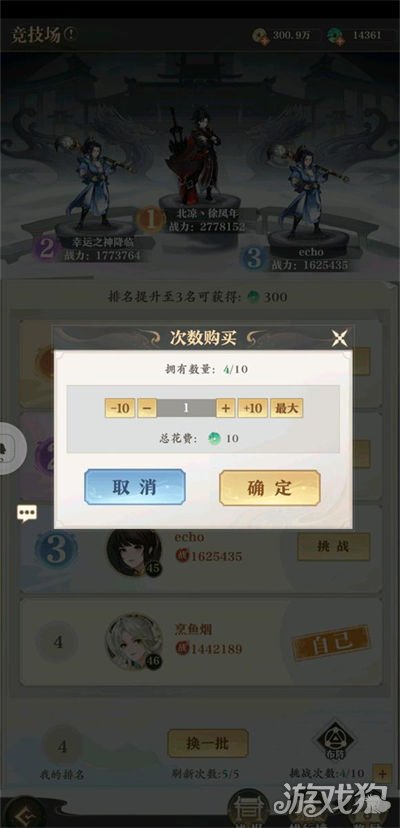Open the 布阵 formation icon
The height and width of the screenshot is (828, 400).
[x=333, y=738]
